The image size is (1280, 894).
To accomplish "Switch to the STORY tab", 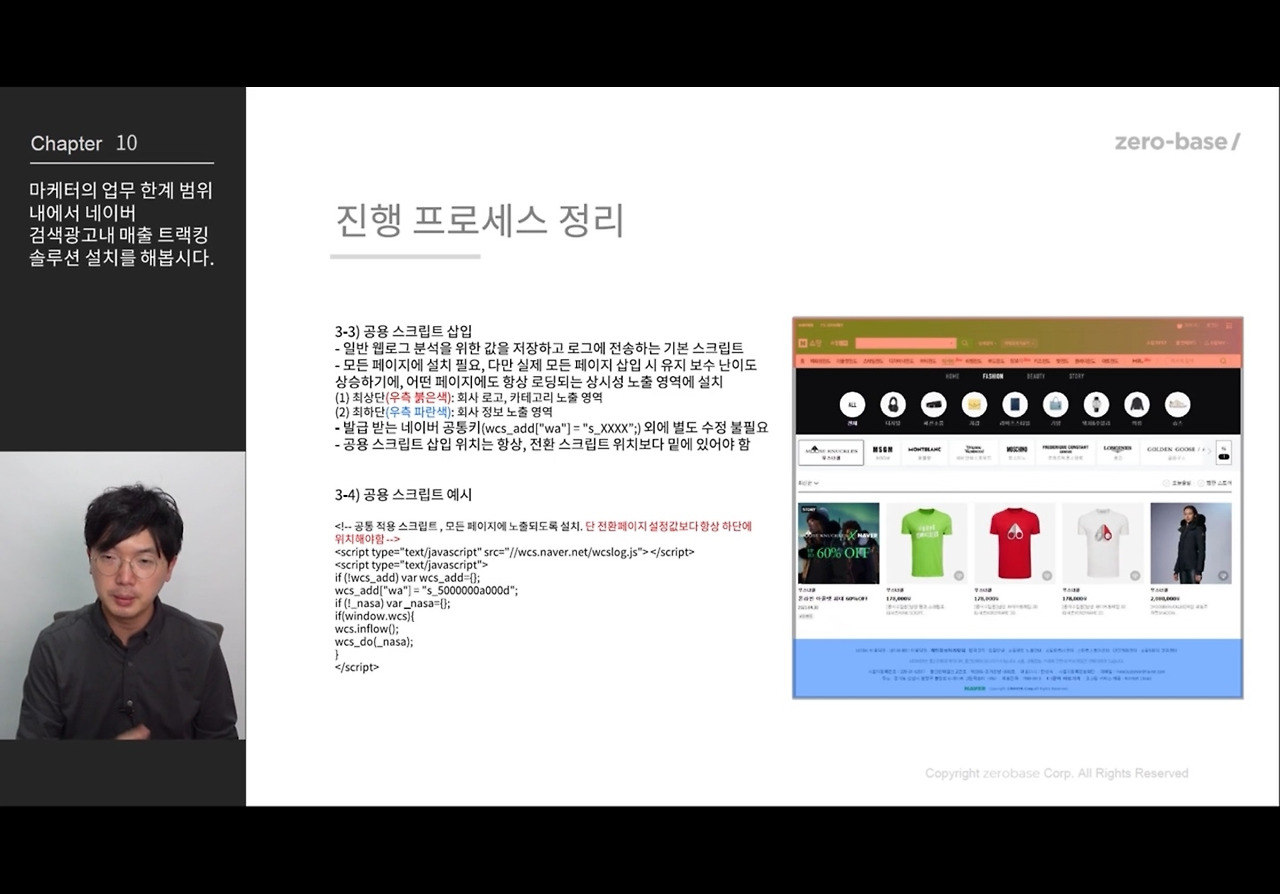I will click(1076, 376).
